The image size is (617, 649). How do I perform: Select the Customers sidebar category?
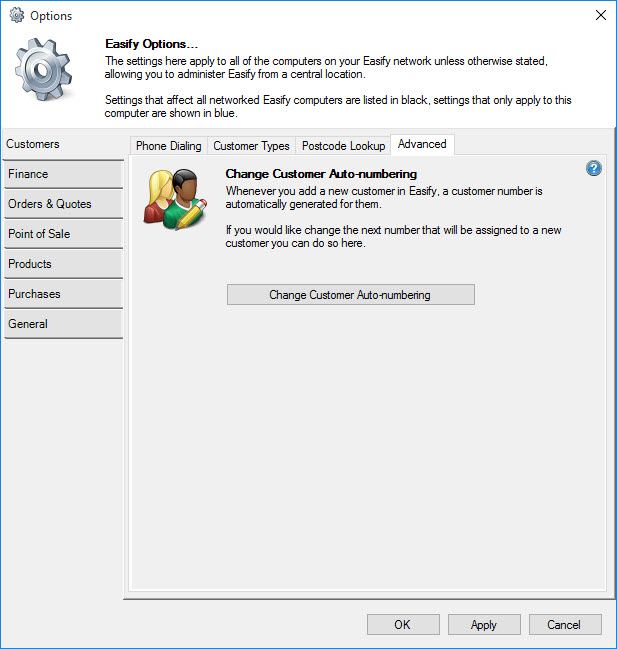click(x=62, y=144)
